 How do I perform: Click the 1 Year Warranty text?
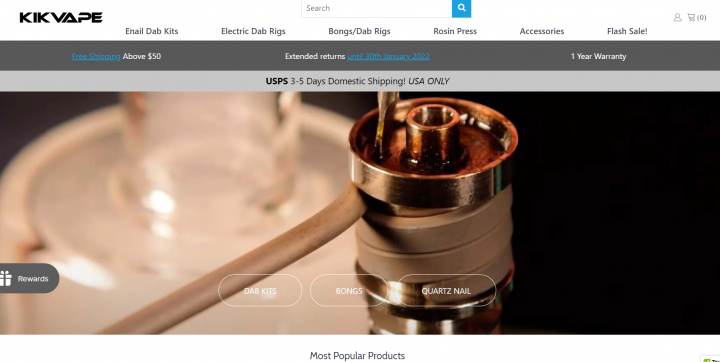click(598, 56)
